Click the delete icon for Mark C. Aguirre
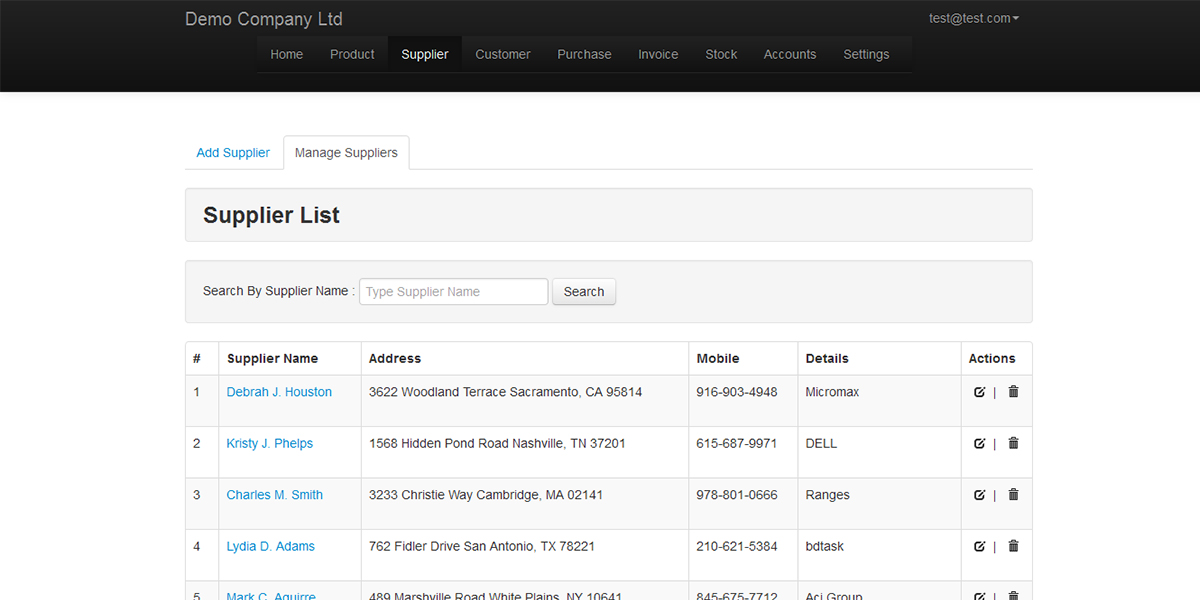The height and width of the screenshot is (600, 1200). [1013, 594]
